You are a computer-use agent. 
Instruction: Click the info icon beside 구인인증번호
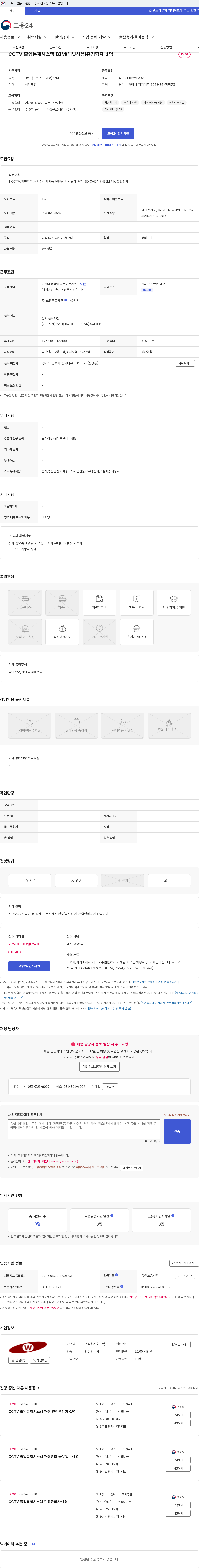(x=121, y=1286)
